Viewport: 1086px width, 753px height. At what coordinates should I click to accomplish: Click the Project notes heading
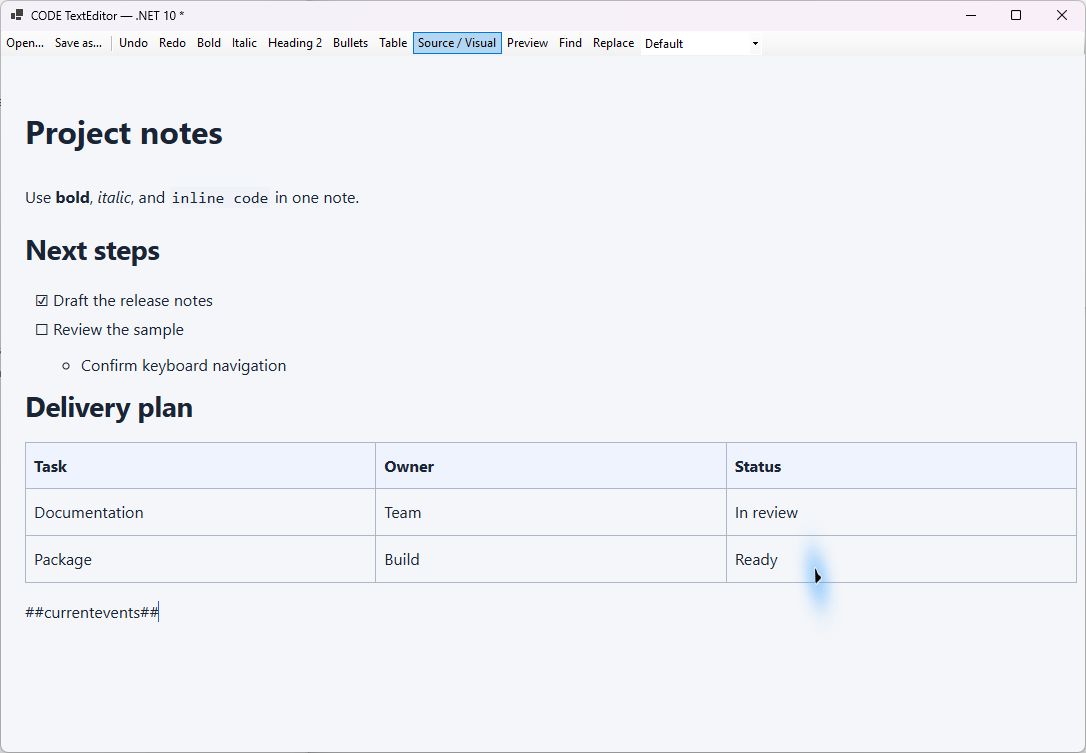[124, 133]
